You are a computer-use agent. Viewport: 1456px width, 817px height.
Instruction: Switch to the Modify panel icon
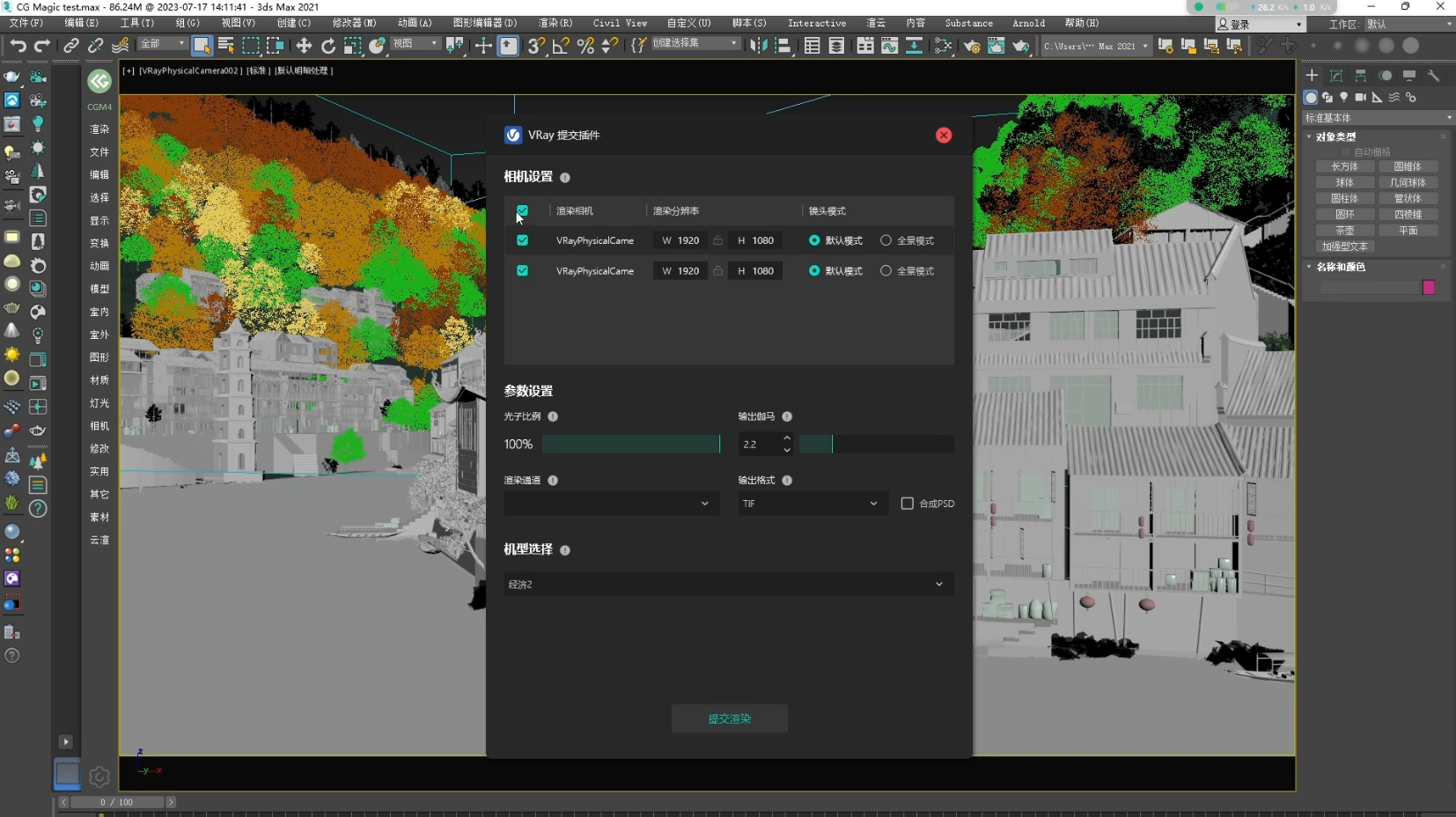click(1336, 76)
